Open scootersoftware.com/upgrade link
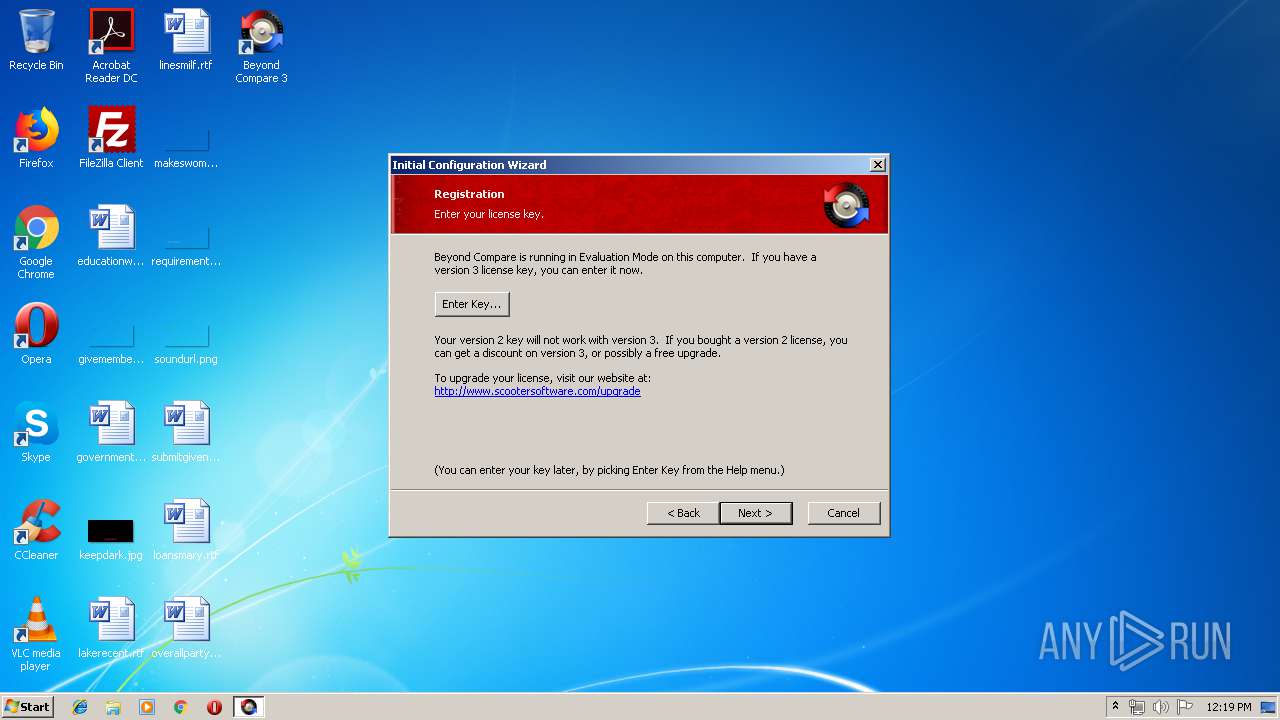Viewport: 1280px width, 720px height. point(537,391)
